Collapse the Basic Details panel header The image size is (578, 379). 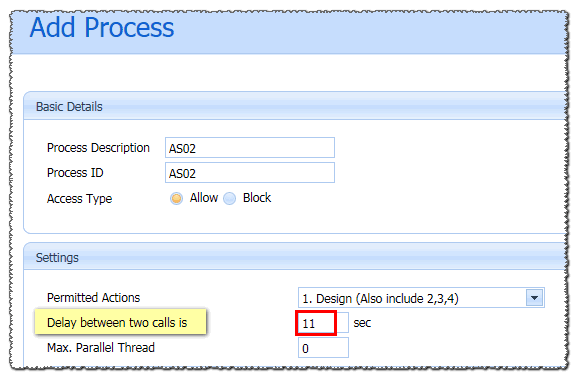[x=294, y=106]
